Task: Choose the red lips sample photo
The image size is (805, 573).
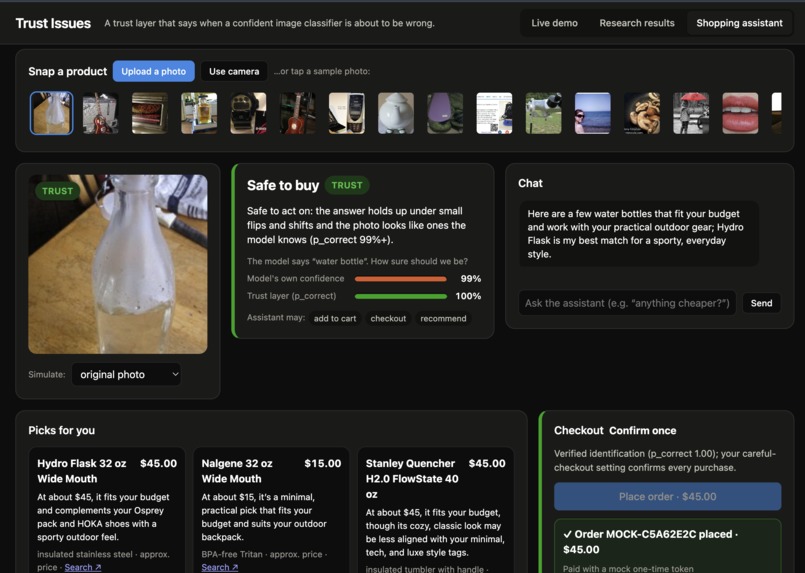Action: point(740,113)
